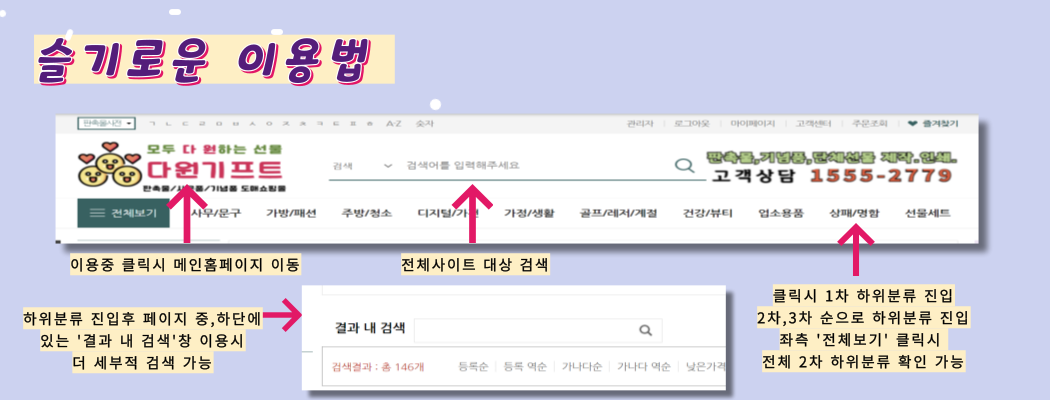This screenshot has width=1050, height=400.
Task: Select the 선물세트 menu item
Action: [x=927, y=214]
